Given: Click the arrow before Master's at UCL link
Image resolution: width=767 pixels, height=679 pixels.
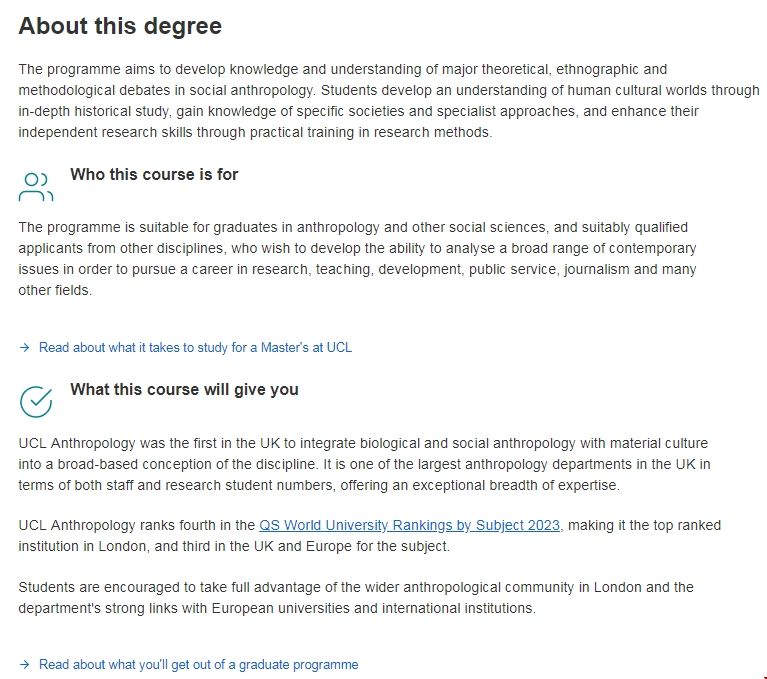Looking at the screenshot, I should (x=25, y=348).
